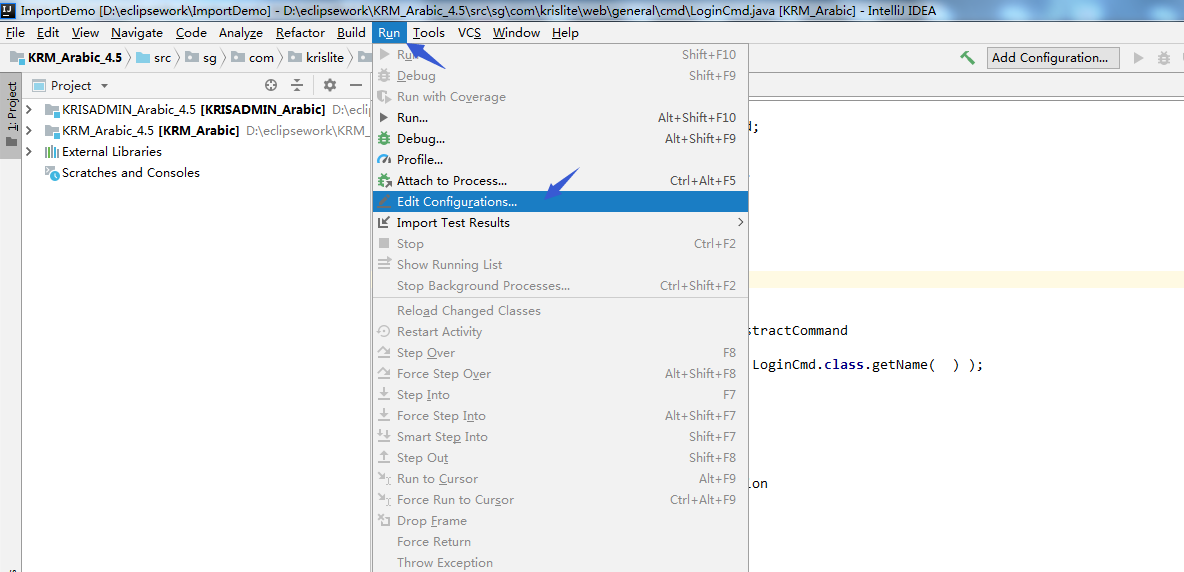Hide the Project panel with minus icon

point(356,85)
